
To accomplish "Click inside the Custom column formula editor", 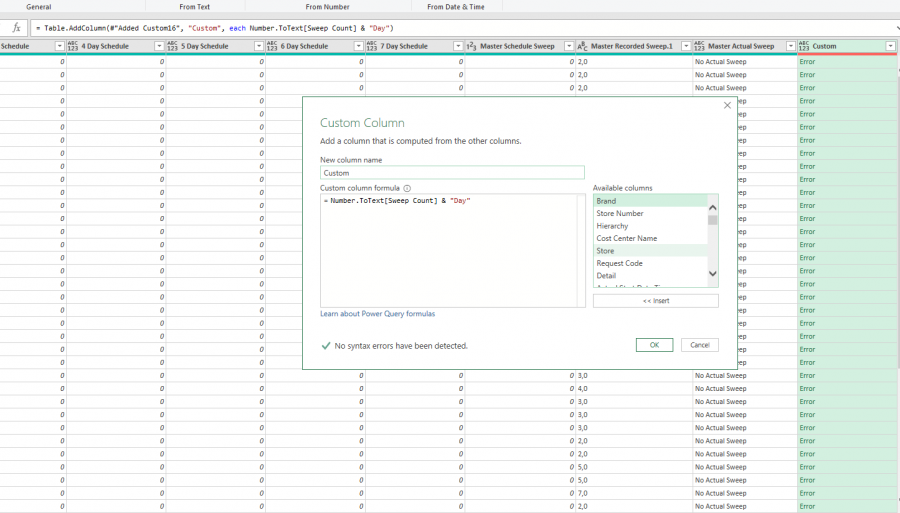I will [452, 250].
